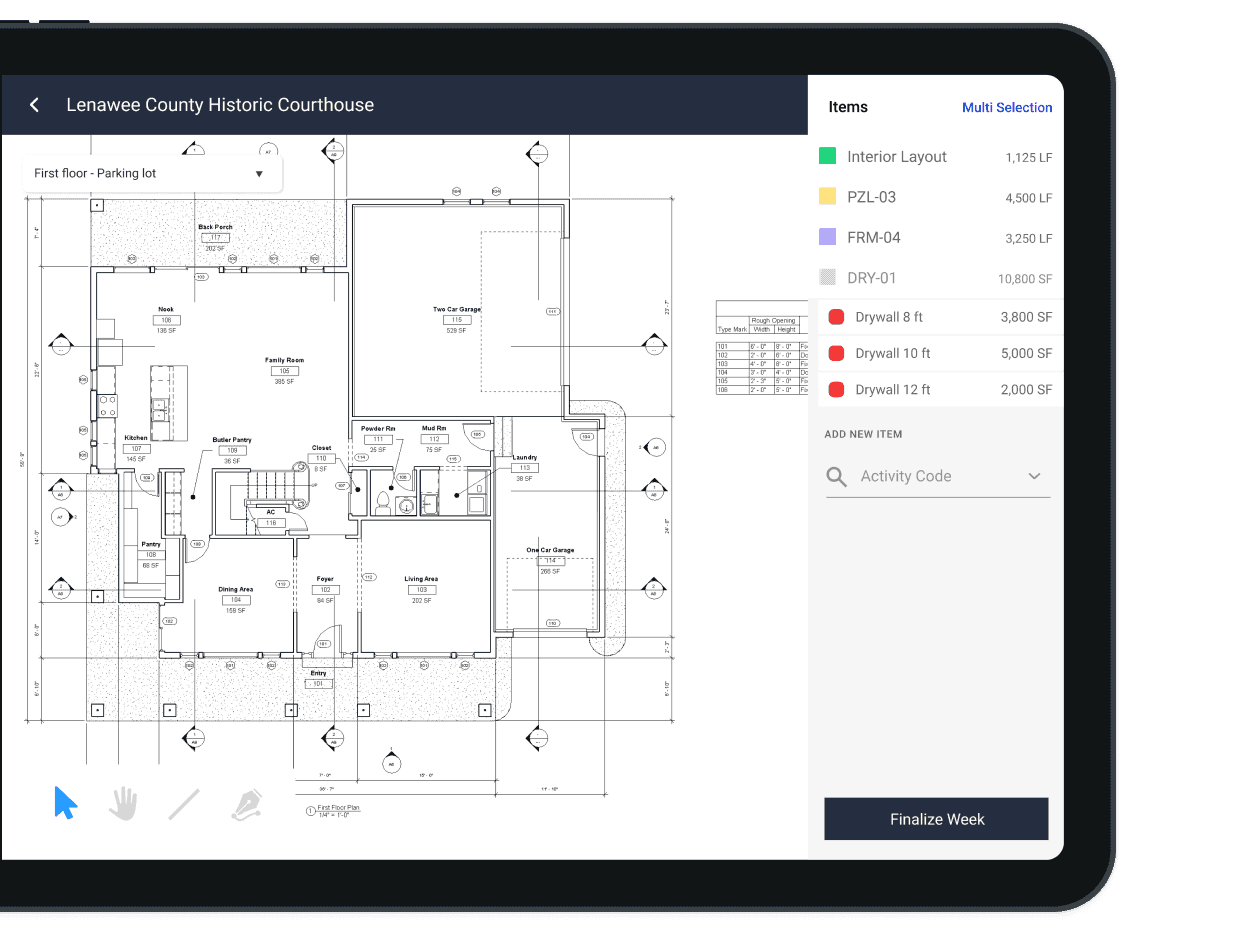
Task: Open the First floor - Parking lot dropdown
Action: pyautogui.click(x=151, y=173)
